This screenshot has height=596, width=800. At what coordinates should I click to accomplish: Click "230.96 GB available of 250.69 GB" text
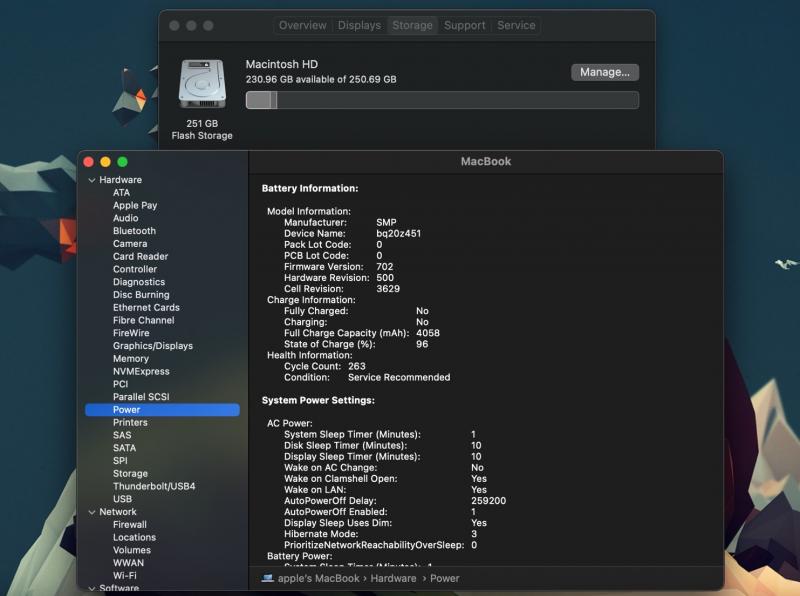[321, 80]
